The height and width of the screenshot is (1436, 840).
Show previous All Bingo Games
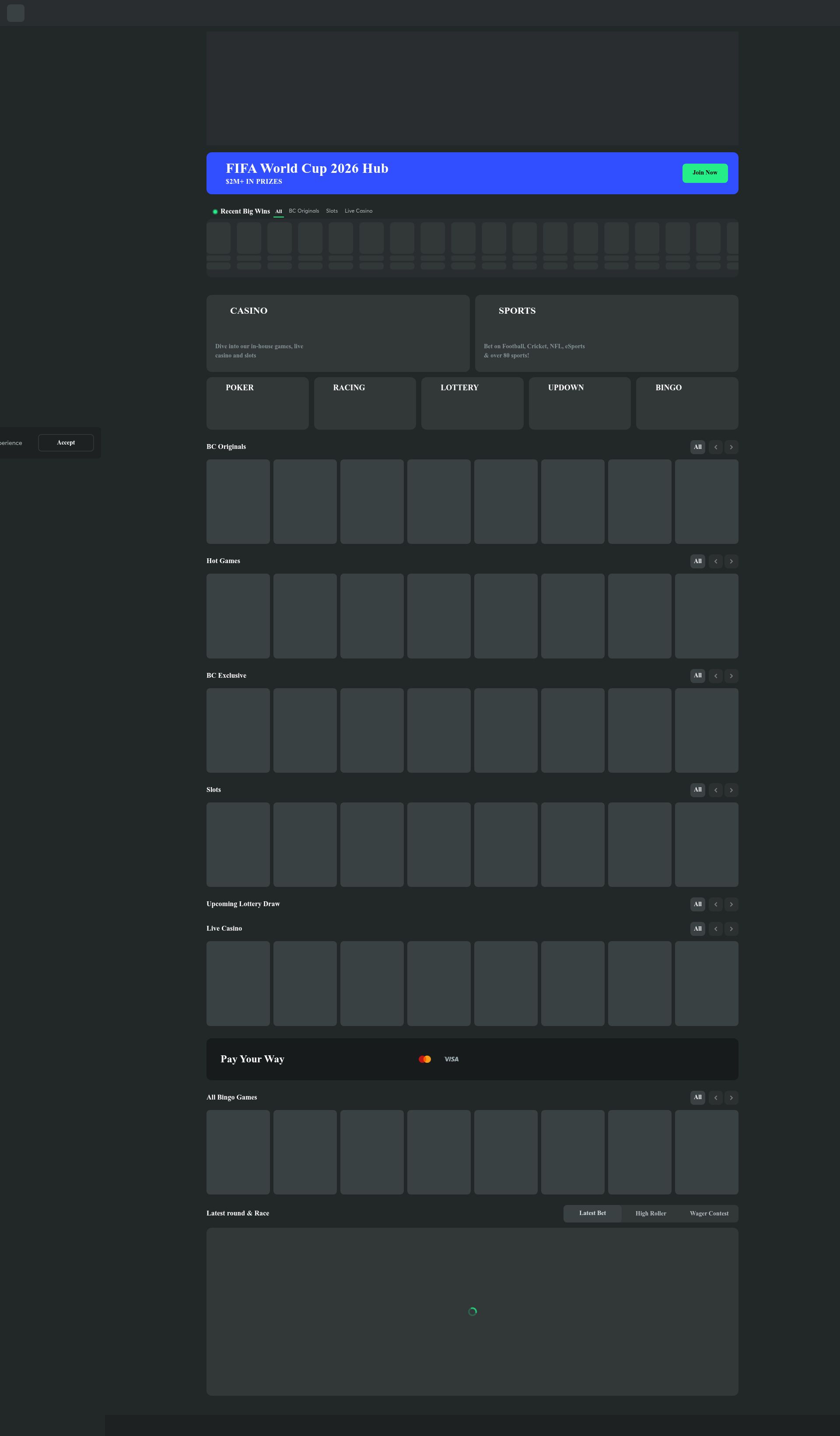point(716,1097)
